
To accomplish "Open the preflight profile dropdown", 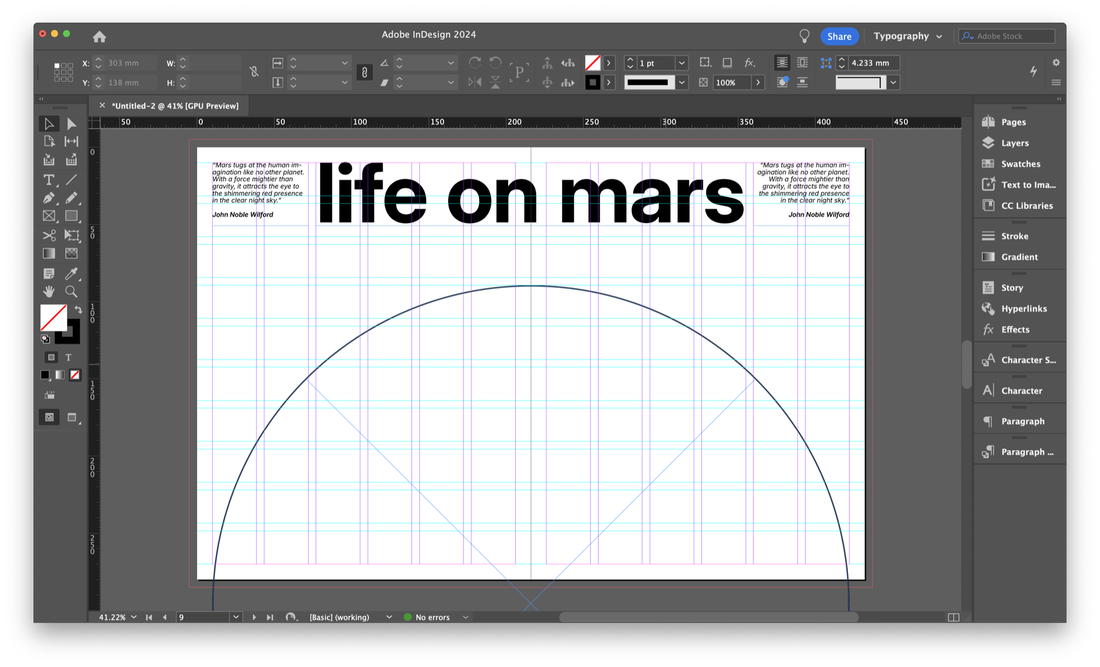I will (x=389, y=617).
